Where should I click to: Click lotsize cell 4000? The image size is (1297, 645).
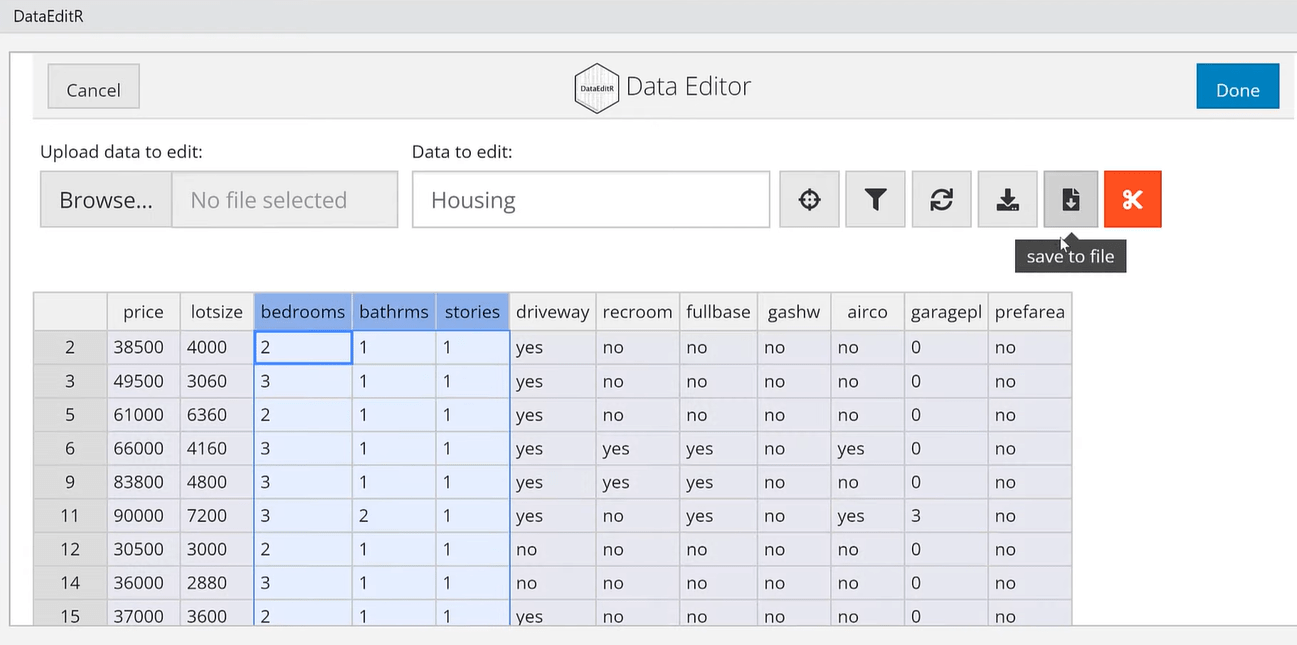pyautogui.click(x=217, y=347)
